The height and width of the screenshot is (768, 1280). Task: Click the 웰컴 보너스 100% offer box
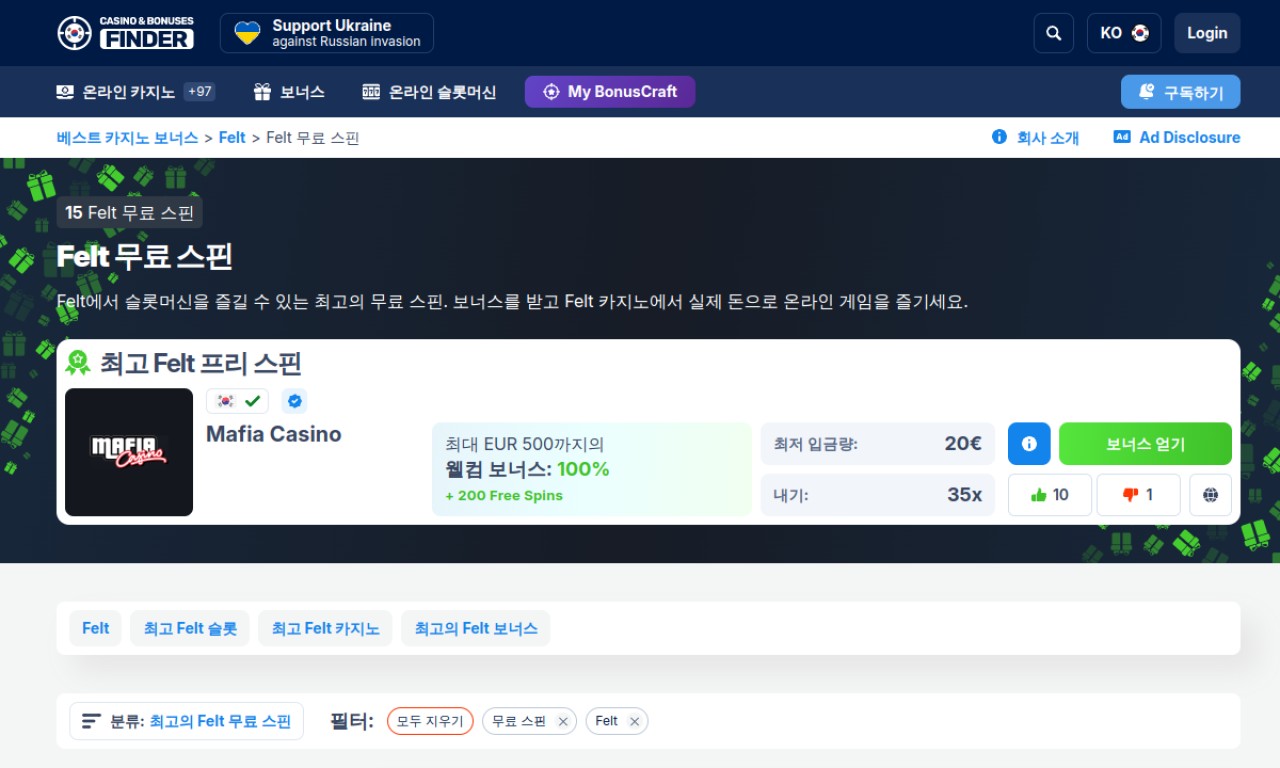[x=592, y=469]
